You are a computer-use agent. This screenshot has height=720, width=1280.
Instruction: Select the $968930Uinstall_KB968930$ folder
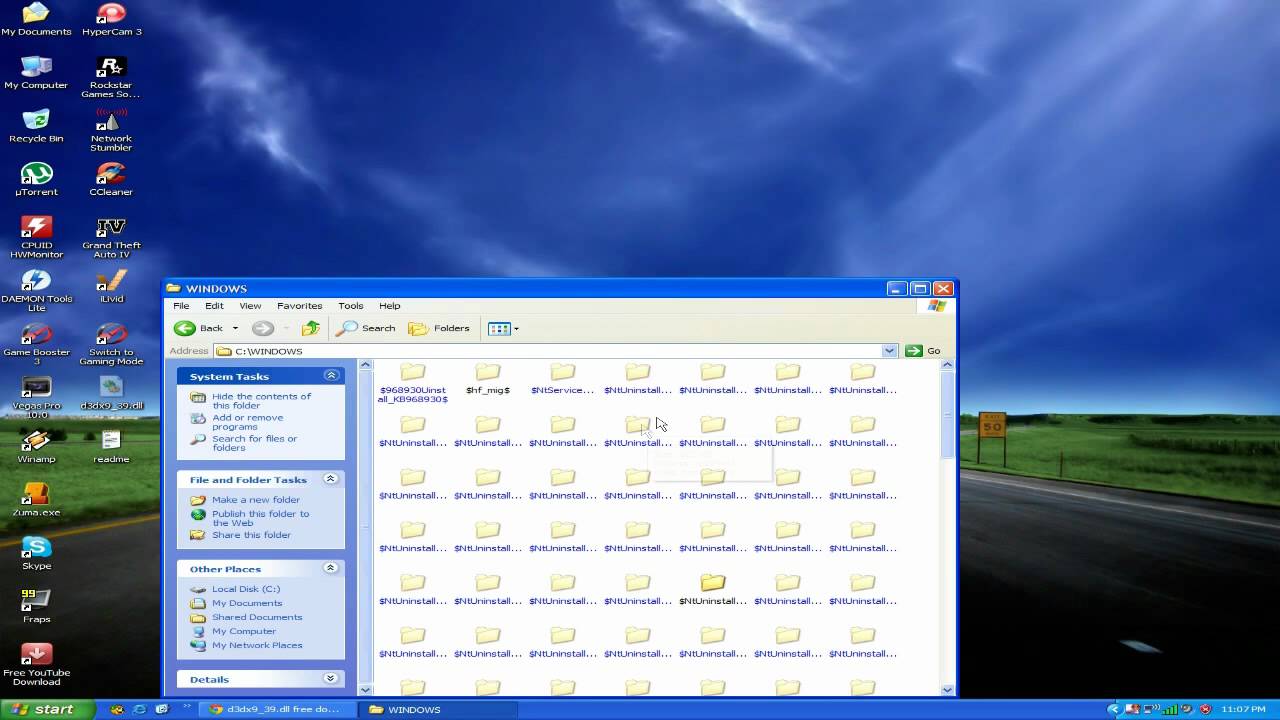[x=413, y=384]
